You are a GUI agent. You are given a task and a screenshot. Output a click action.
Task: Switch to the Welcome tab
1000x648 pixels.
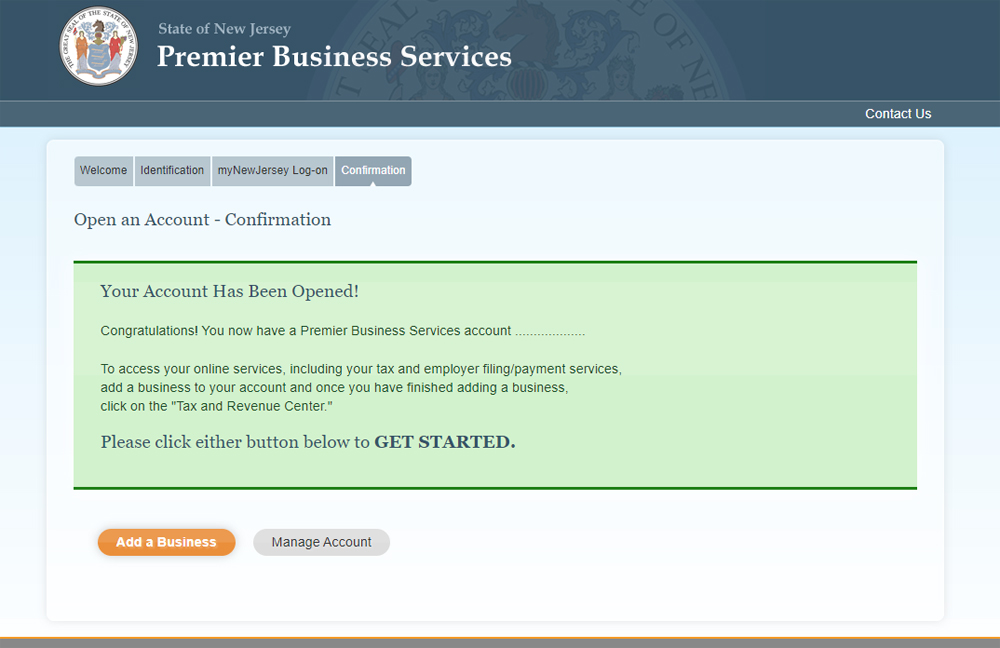click(103, 171)
